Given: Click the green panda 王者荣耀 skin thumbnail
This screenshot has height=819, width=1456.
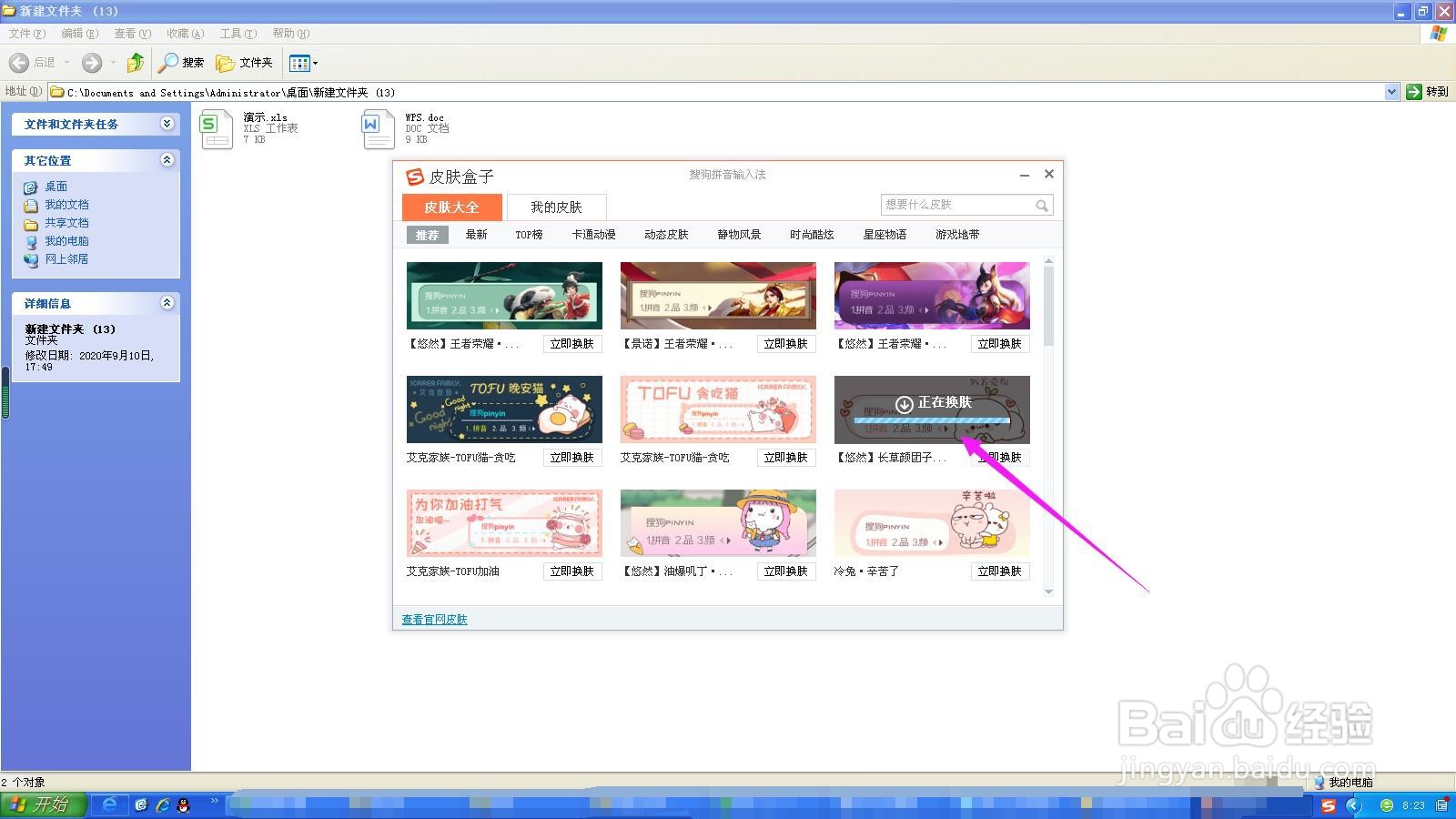Looking at the screenshot, I should 504,296.
